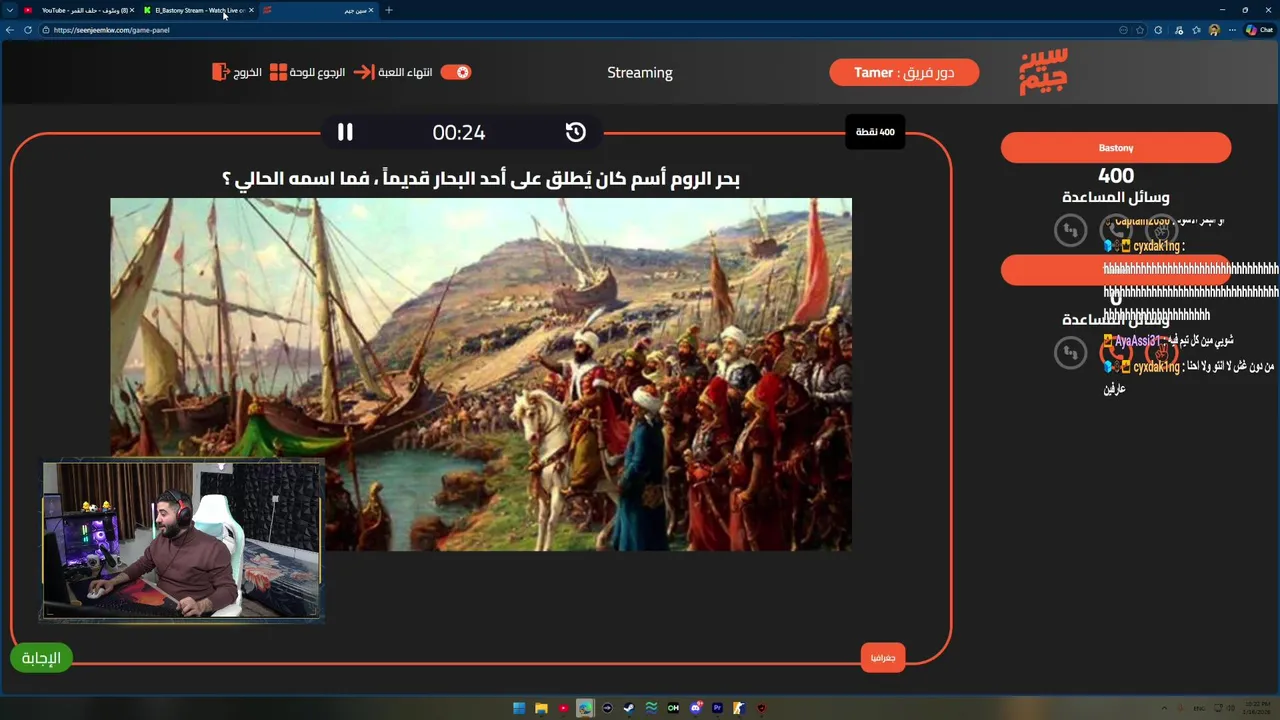
Task: Click the exit (الخروج) door icon
Action: tap(221, 72)
